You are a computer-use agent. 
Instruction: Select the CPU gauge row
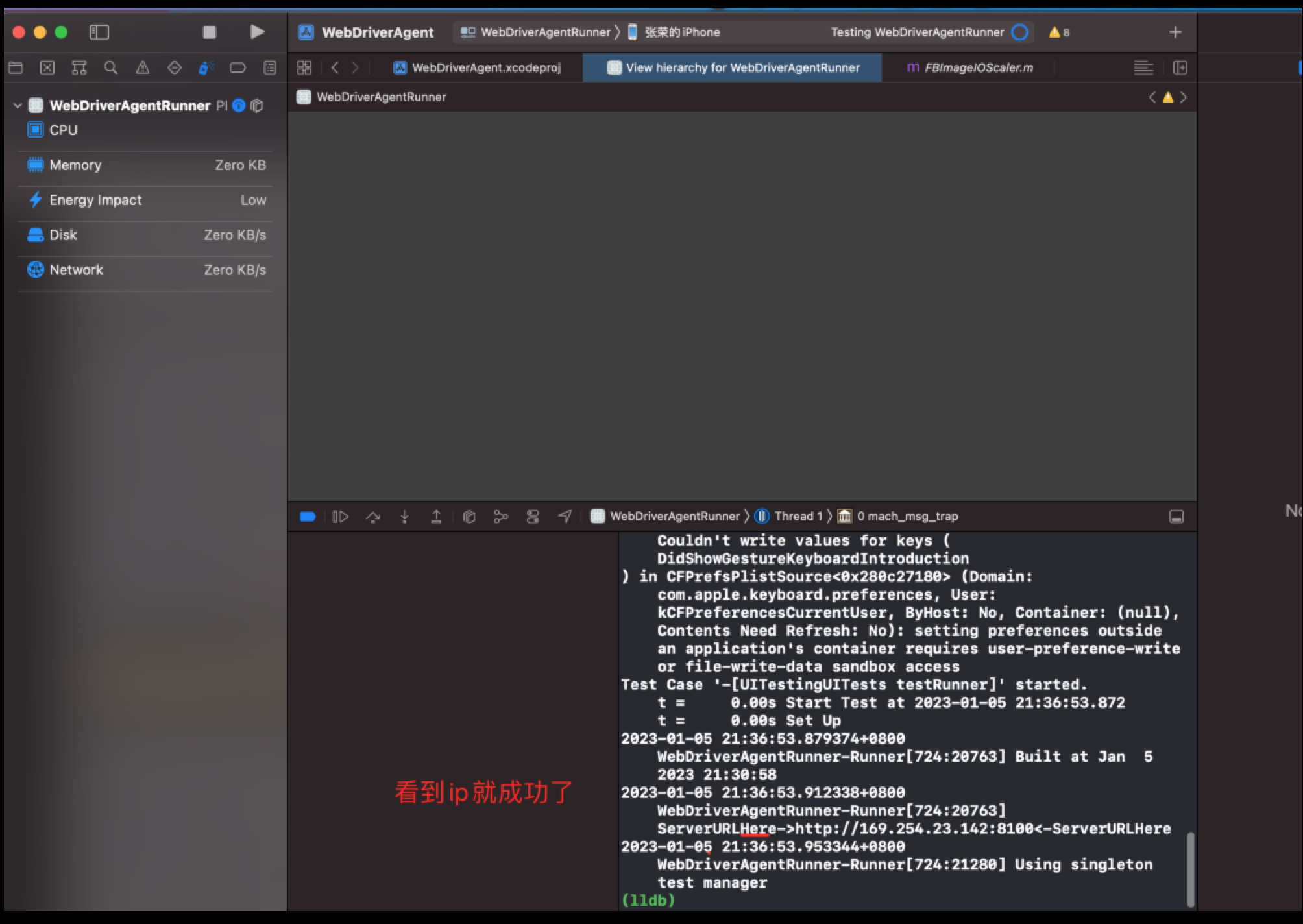coord(145,130)
